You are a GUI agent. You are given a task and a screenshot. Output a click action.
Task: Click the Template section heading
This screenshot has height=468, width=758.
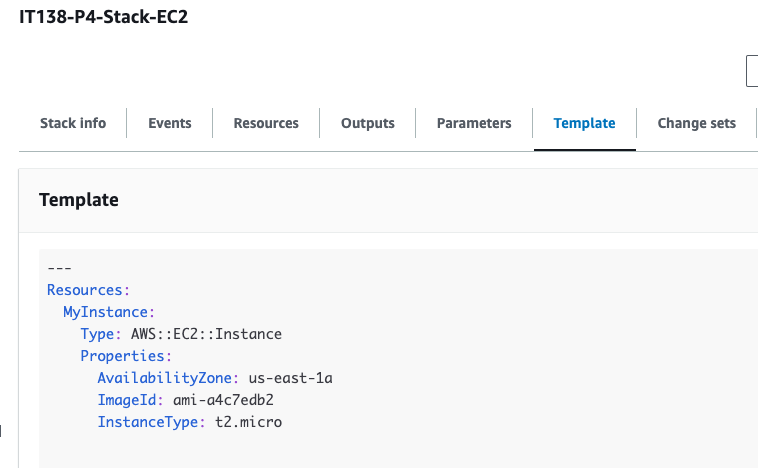pyautogui.click(x=79, y=200)
